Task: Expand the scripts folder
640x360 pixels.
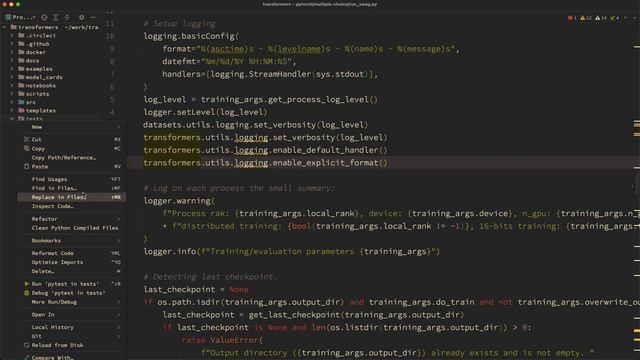Action: click(12, 94)
